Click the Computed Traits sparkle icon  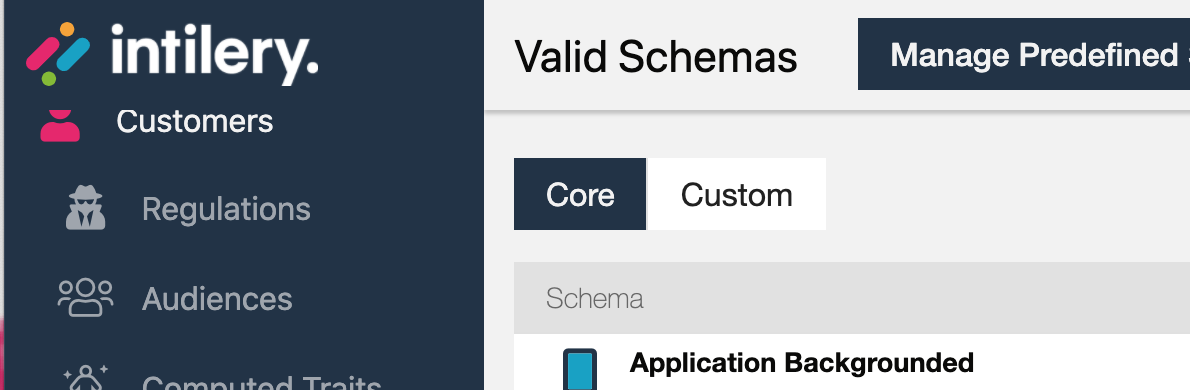(85, 377)
